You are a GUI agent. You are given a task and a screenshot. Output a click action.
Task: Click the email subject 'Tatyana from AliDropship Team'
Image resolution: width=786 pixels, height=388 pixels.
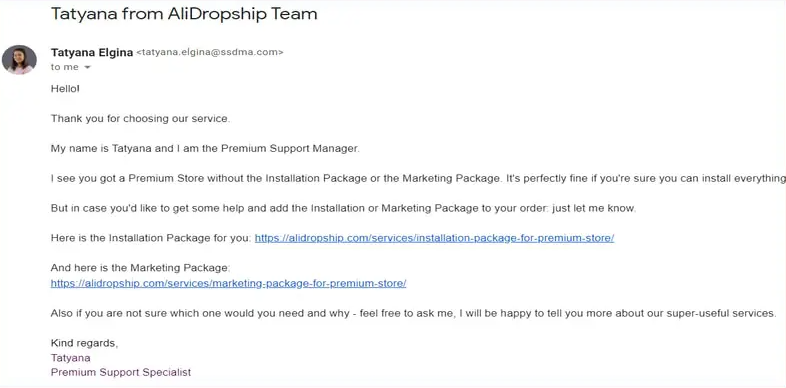tap(184, 14)
